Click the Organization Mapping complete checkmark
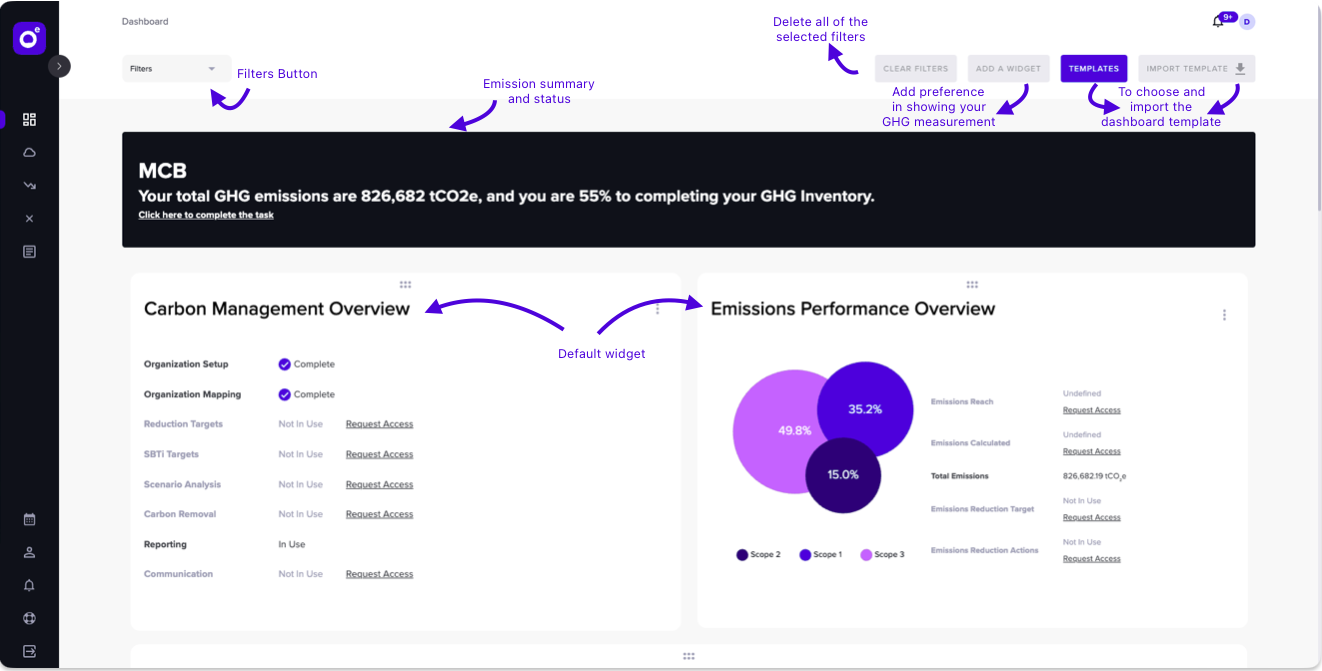The width and height of the screenshot is (1322, 671). click(x=283, y=394)
